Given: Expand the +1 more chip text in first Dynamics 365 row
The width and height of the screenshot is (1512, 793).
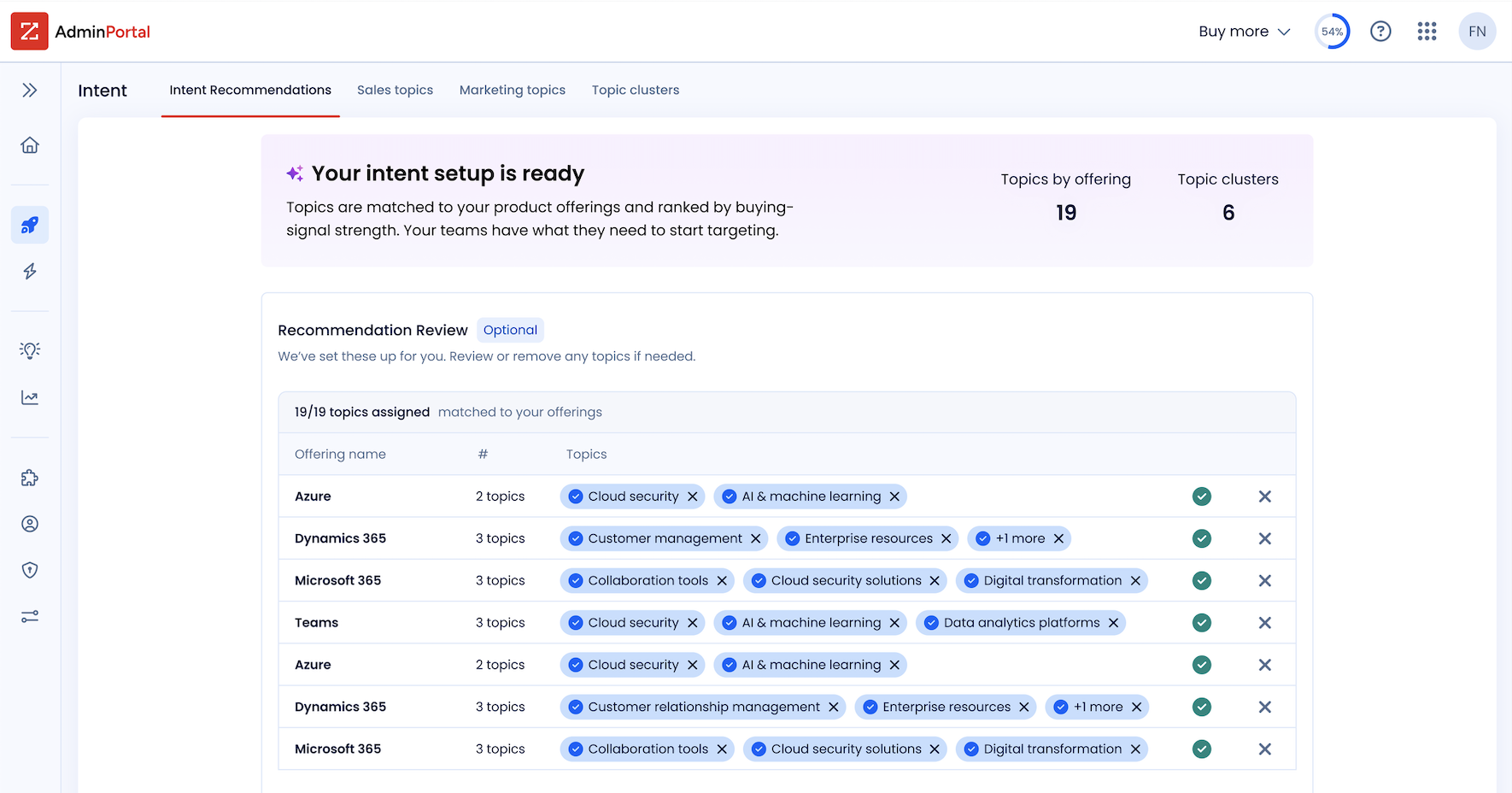Looking at the screenshot, I should (1020, 538).
